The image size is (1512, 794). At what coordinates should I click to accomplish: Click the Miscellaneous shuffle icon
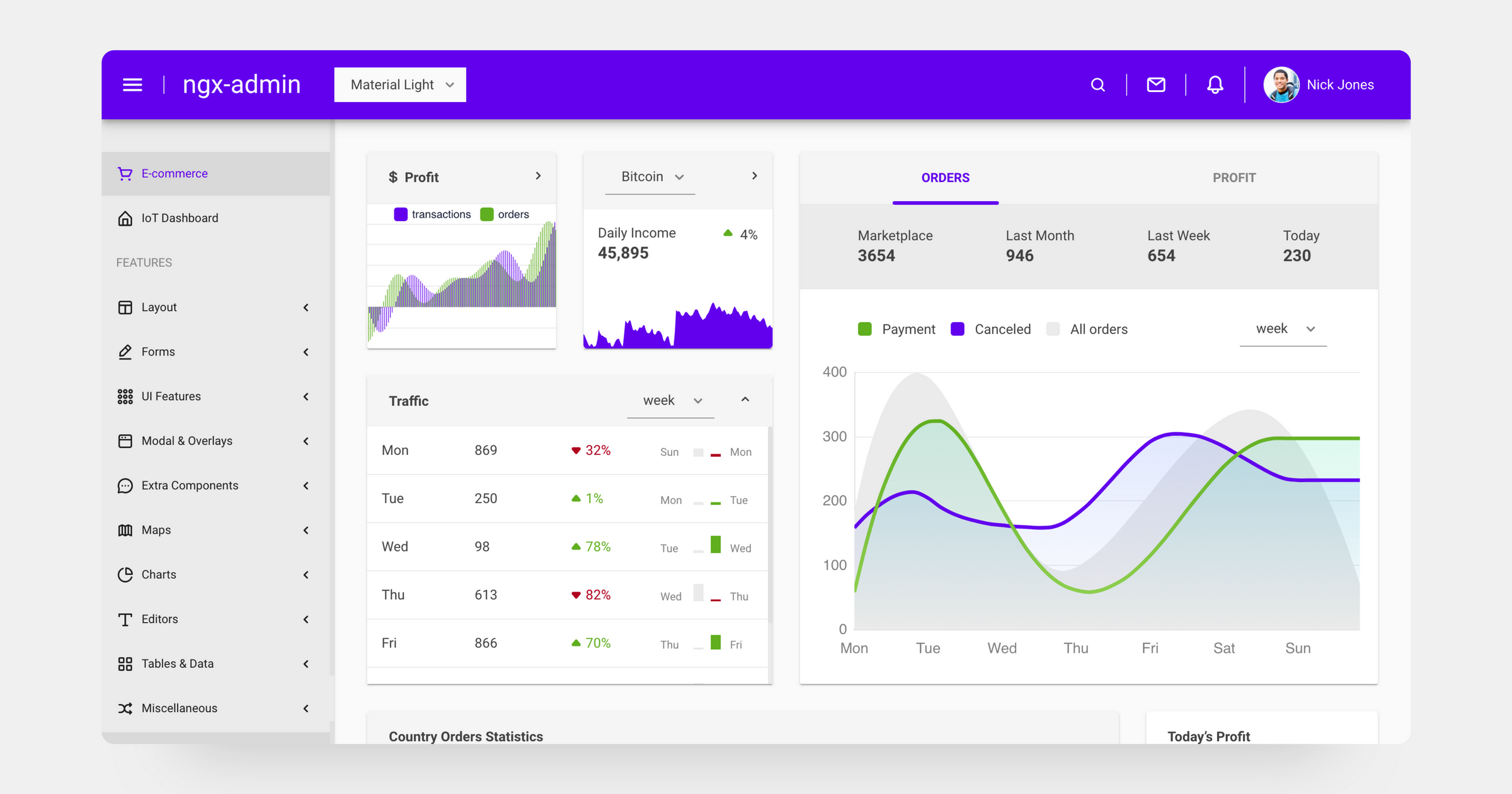125,708
